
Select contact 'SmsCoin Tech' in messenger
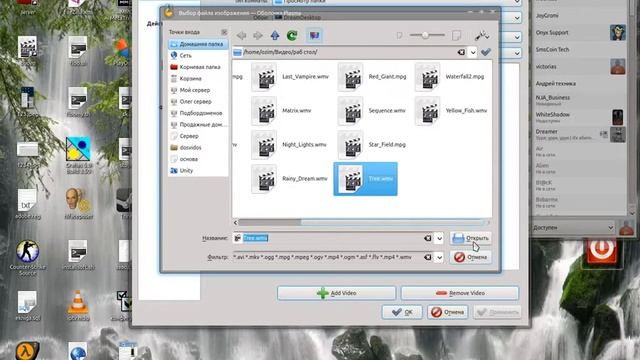pyautogui.click(x=580, y=49)
